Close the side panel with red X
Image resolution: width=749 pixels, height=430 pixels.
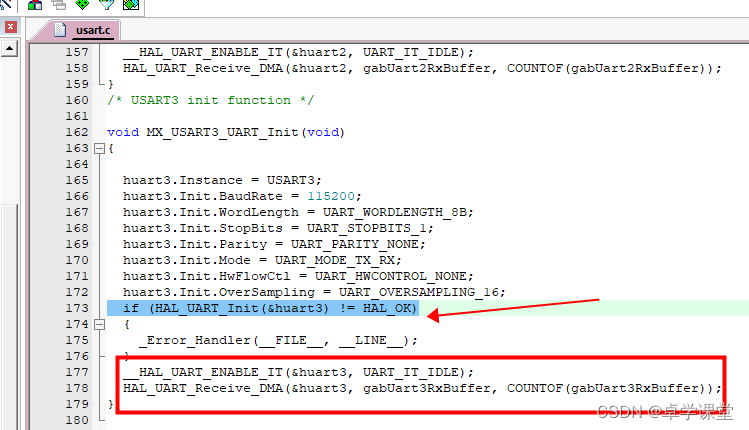tap(10, 27)
